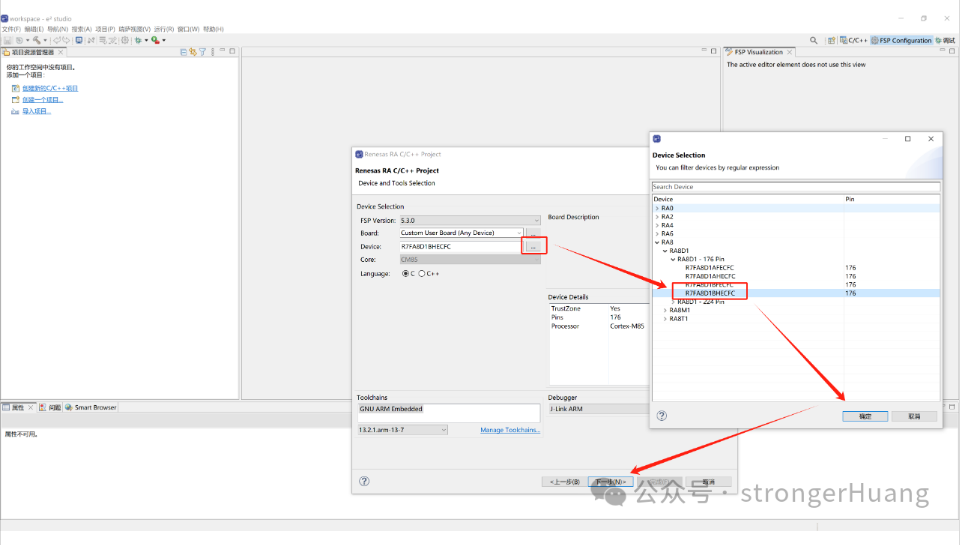Click the blue monitor icon in toolbar
Screen dimensions: 960x545
coord(79,40)
